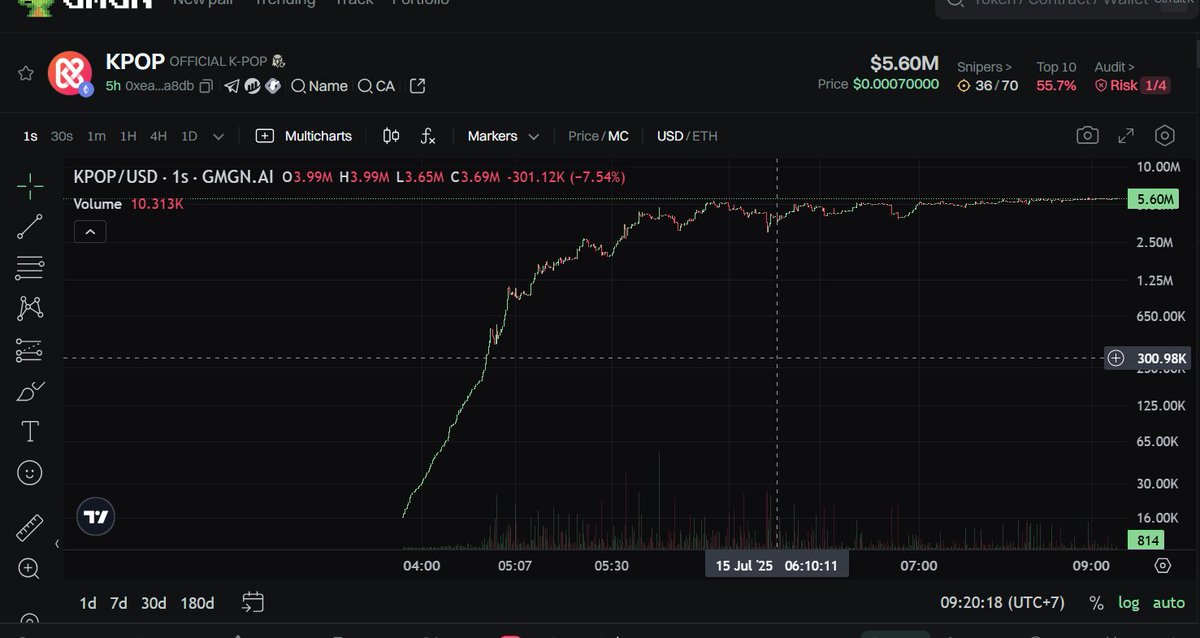The image size is (1200, 638).
Task: Select the zoom in tool
Action: coord(30,568)
